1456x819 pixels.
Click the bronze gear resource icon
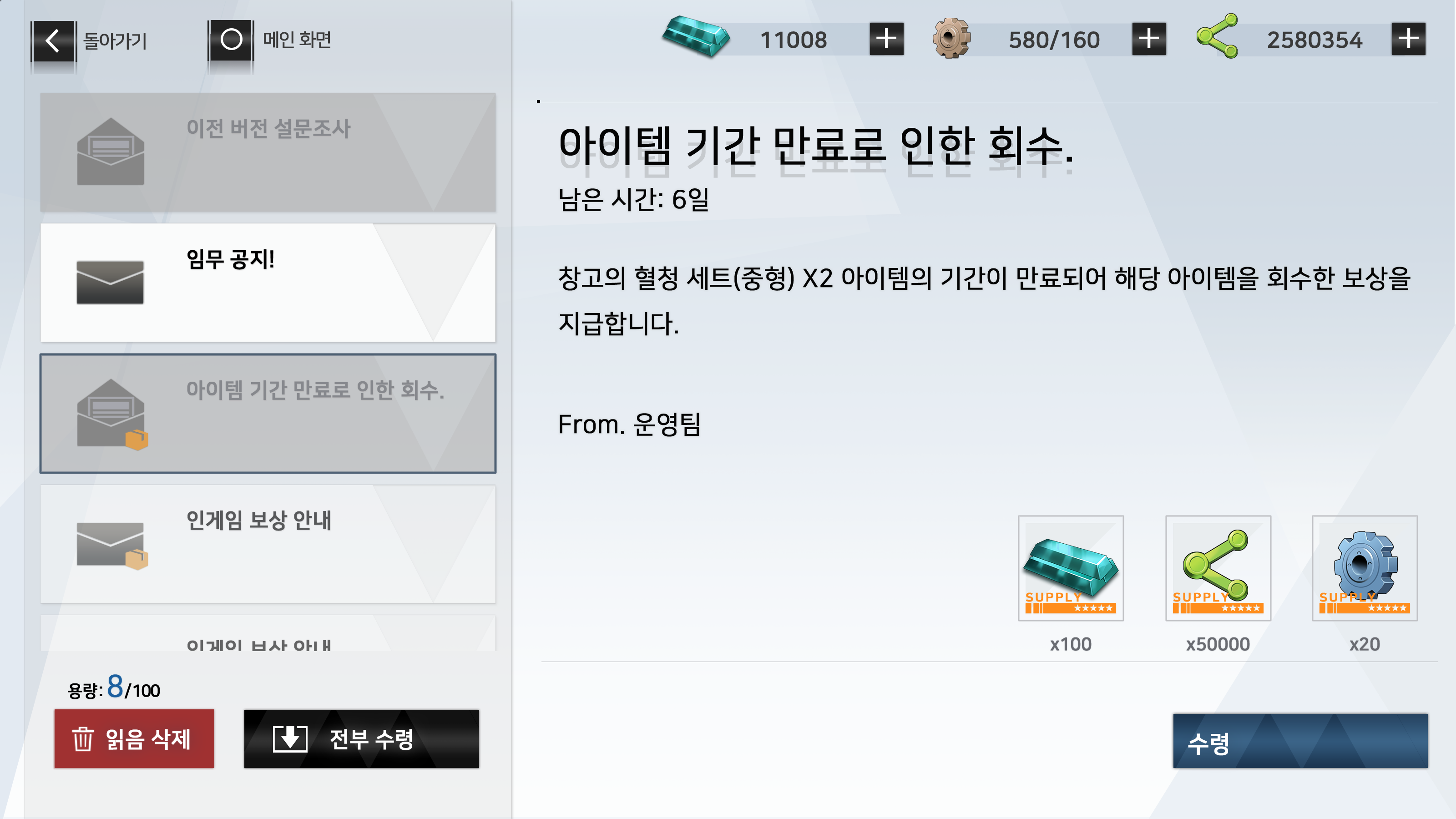click(951, 38)
